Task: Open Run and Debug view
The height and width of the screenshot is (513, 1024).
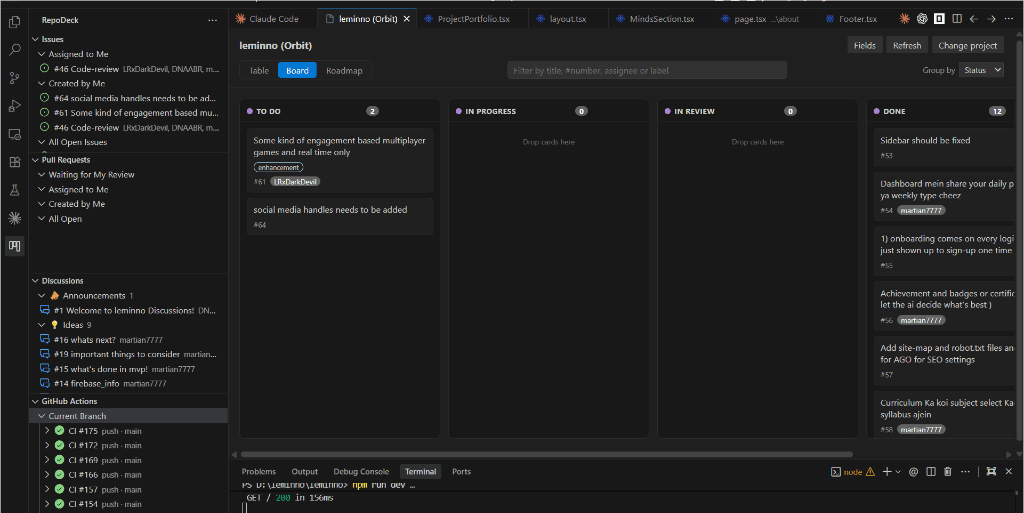Action: click(14, 106)
